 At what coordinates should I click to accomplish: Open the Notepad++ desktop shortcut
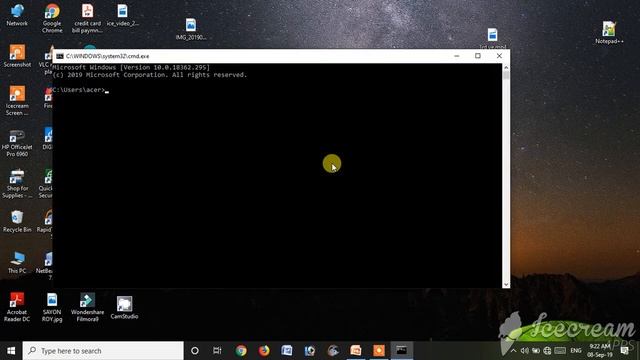coord(609,32)
